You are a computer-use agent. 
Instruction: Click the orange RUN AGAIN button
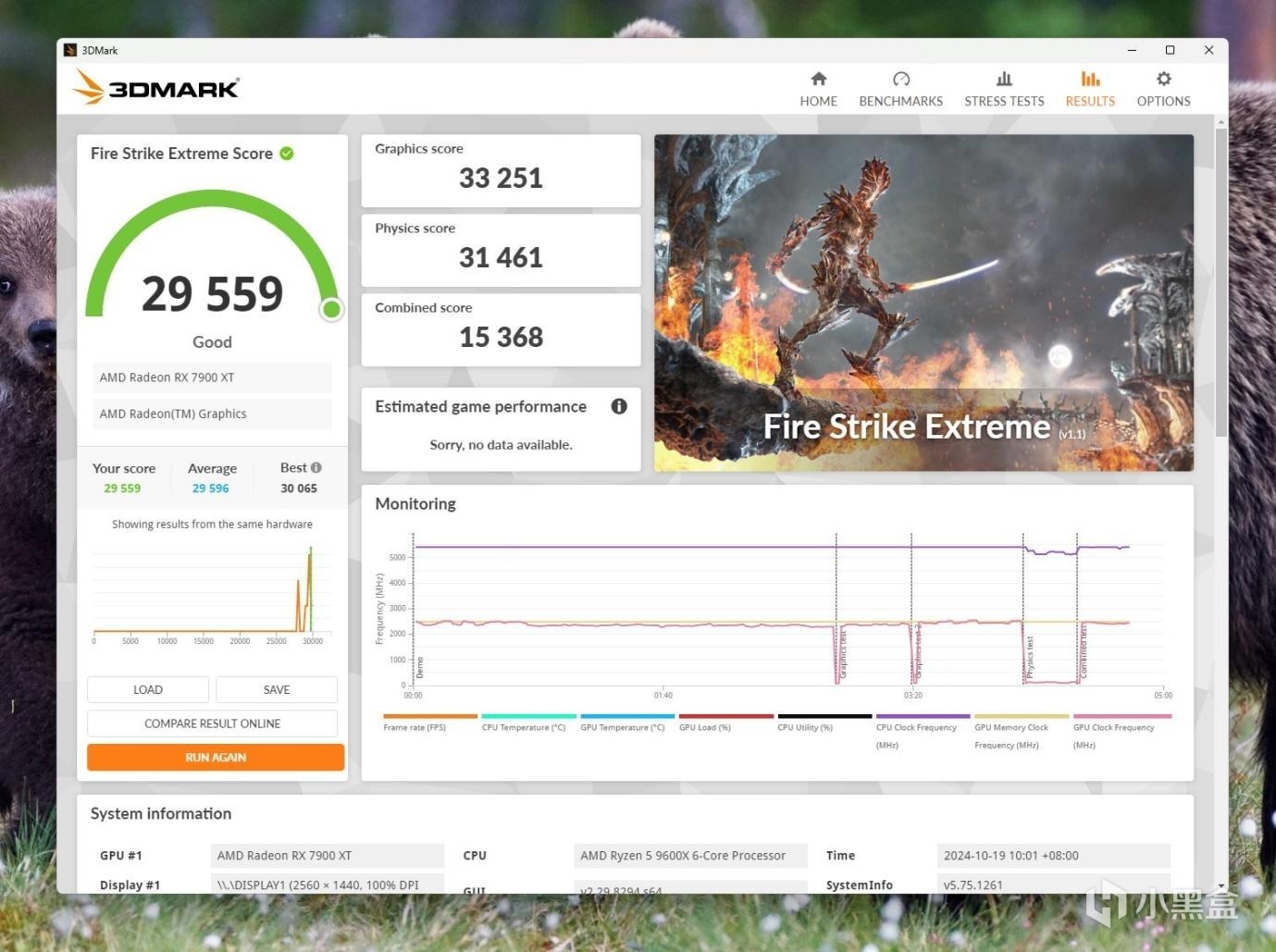tap(216, 757)
